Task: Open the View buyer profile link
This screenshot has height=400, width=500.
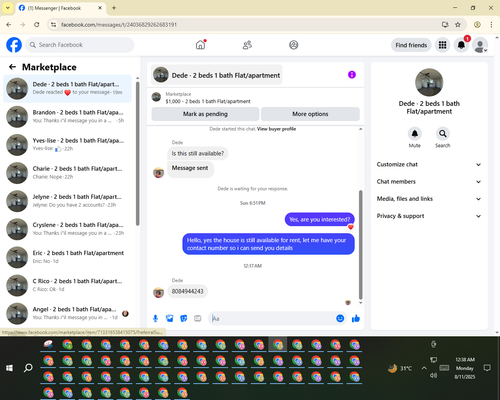Action: 276,129
